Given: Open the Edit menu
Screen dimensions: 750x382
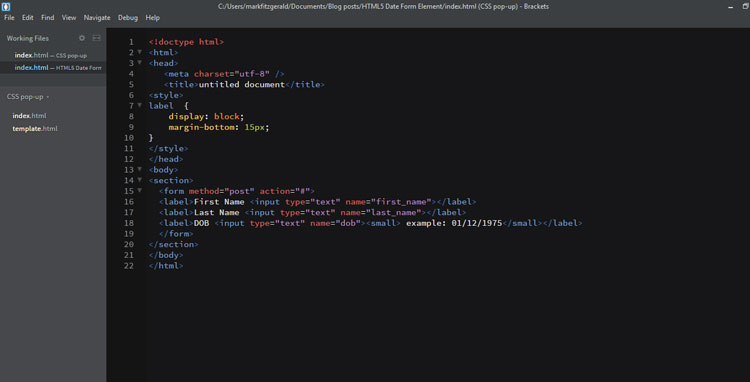Looking at the screenshot, I should pos(28,18).
